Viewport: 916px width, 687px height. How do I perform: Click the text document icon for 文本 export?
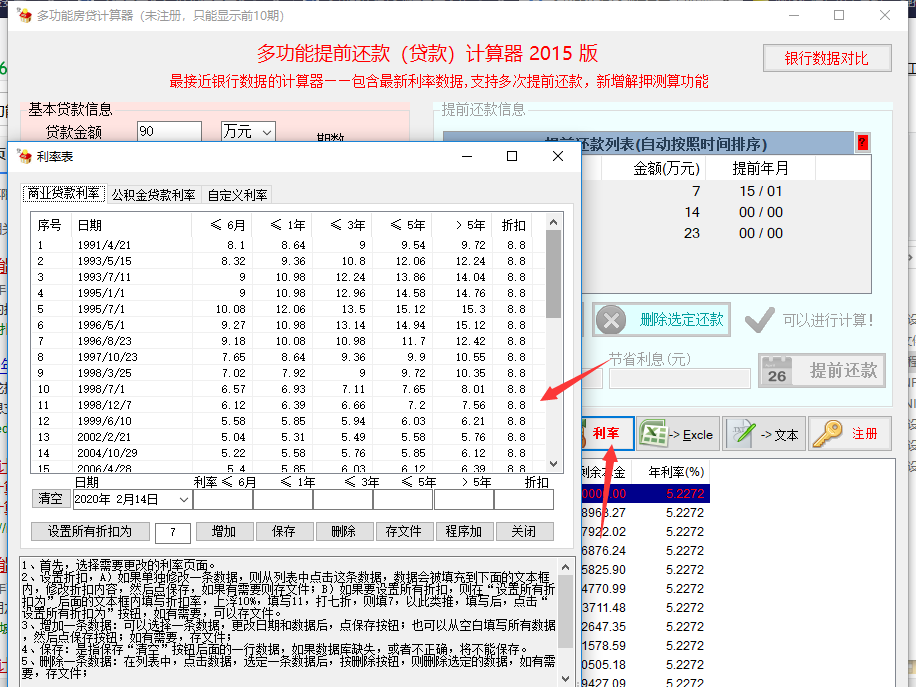pos(741,434)
